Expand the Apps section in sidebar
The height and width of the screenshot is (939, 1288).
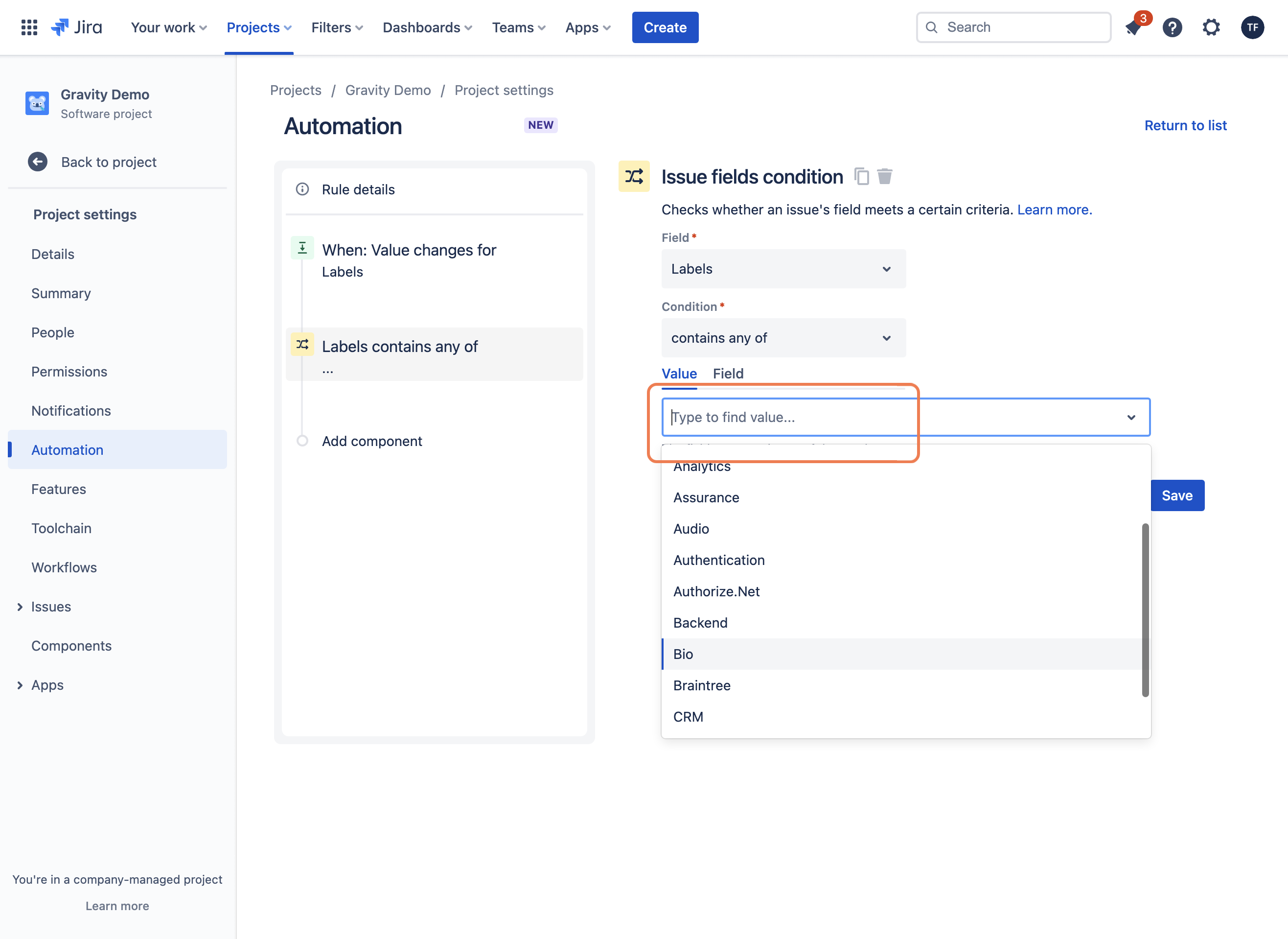pos(20,685)
